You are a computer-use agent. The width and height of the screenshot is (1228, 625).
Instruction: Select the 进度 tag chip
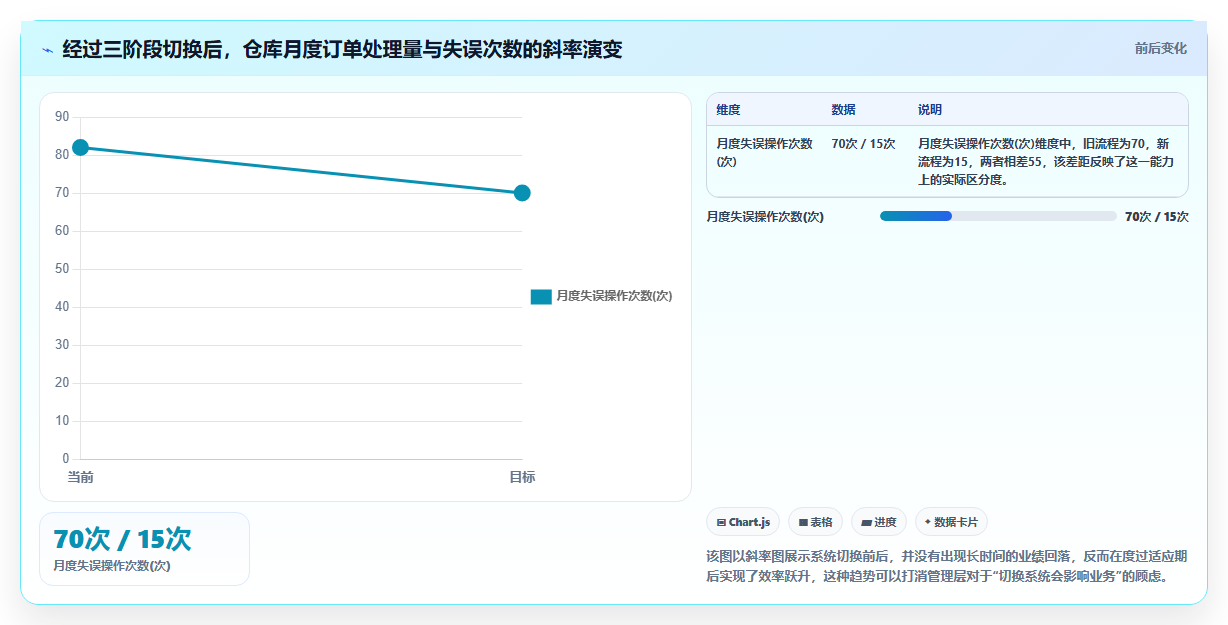click(x=879, y=522)
